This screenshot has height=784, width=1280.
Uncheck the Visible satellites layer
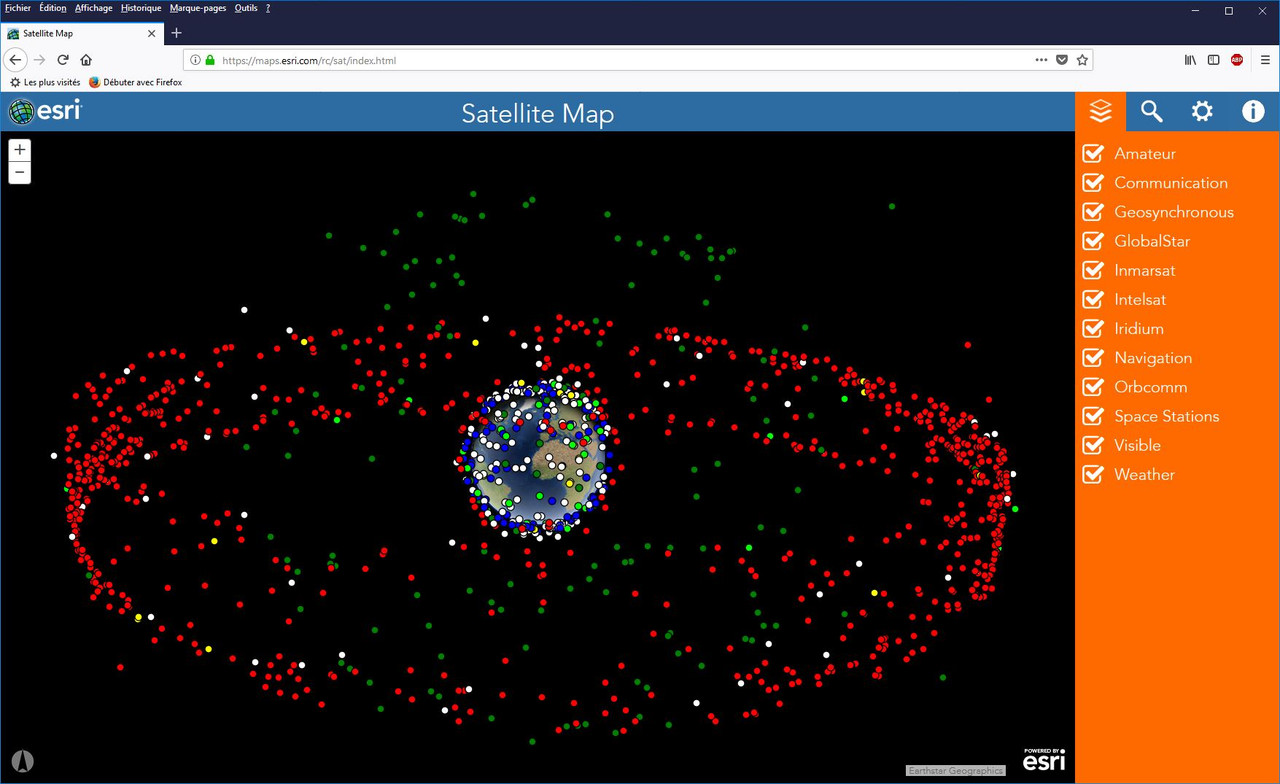1094,445
